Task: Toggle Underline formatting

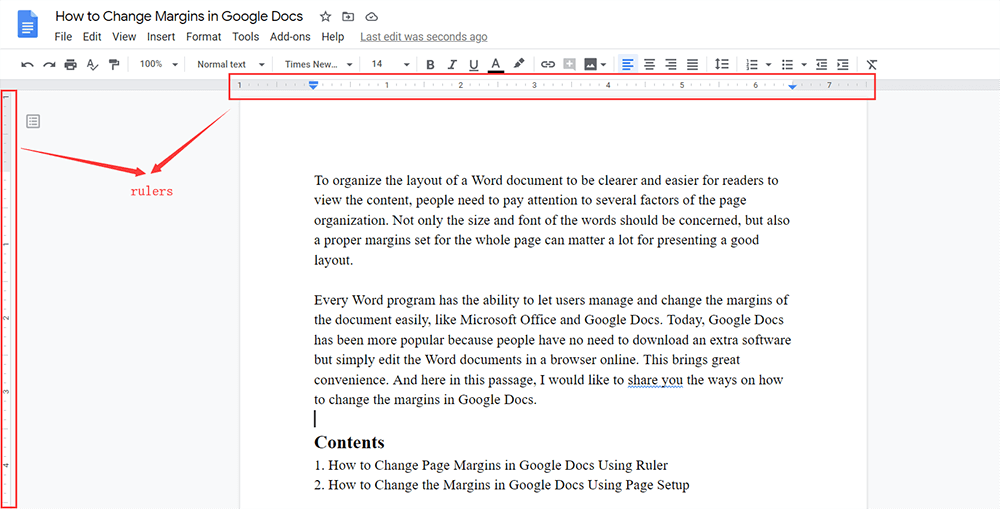Action: click(x=473, y=64)
